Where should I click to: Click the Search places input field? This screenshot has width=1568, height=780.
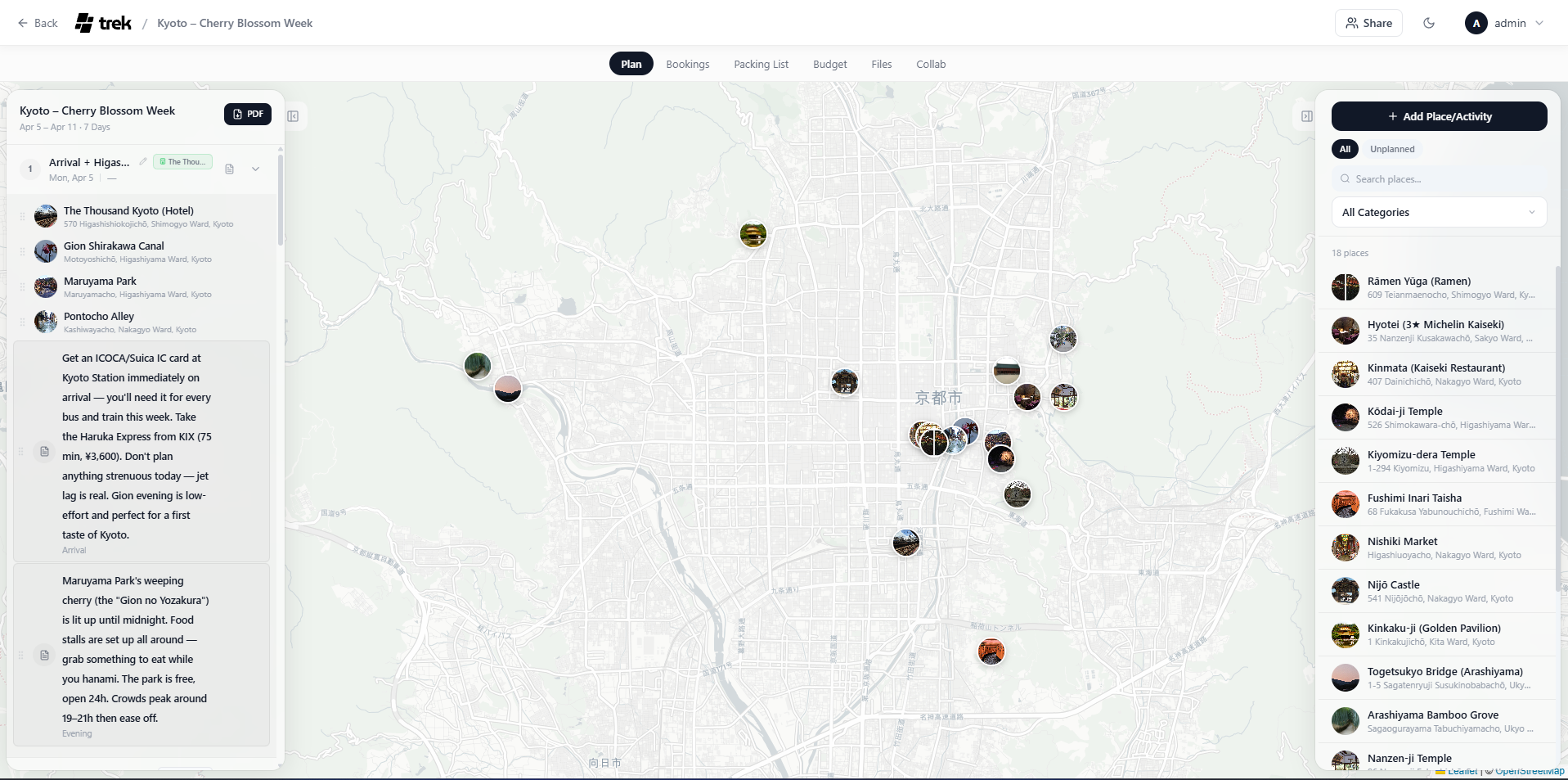[1444, 179]
